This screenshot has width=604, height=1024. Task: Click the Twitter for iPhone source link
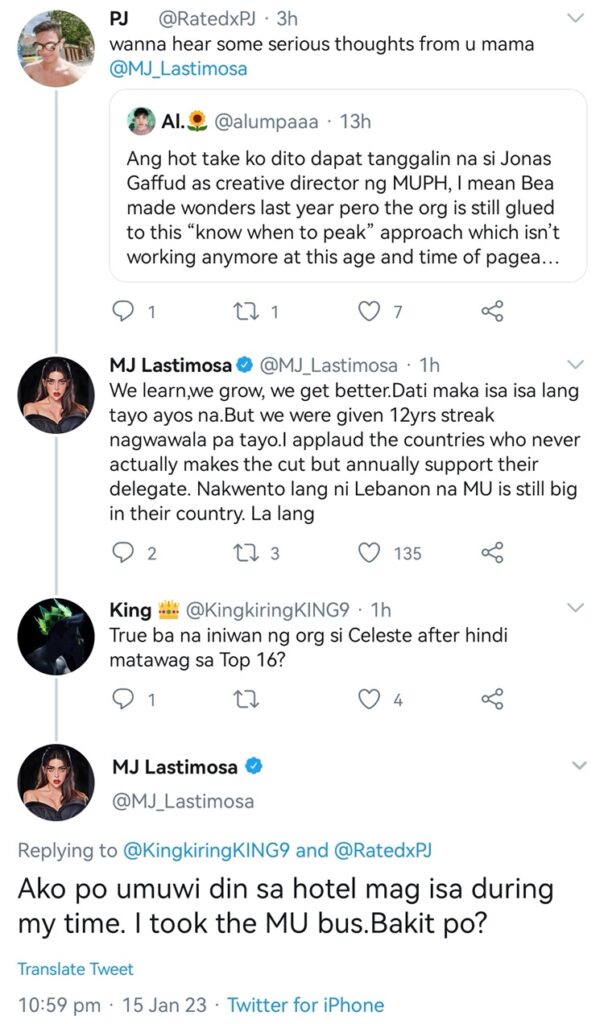click(x=305, y=1004)
